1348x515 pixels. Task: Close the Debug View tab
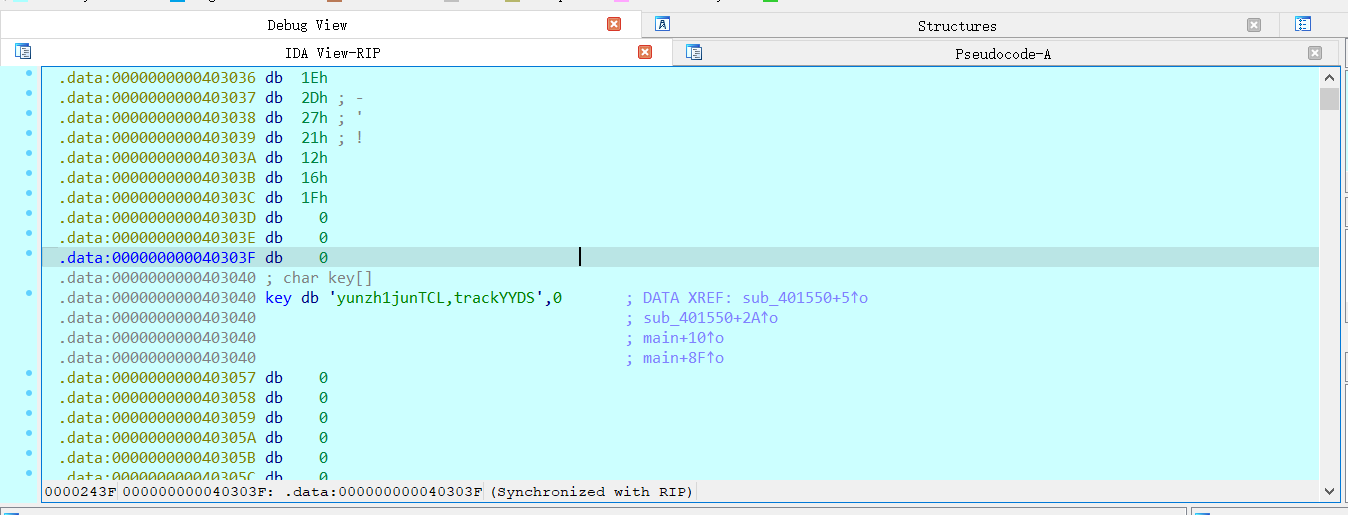pos(614,25)
